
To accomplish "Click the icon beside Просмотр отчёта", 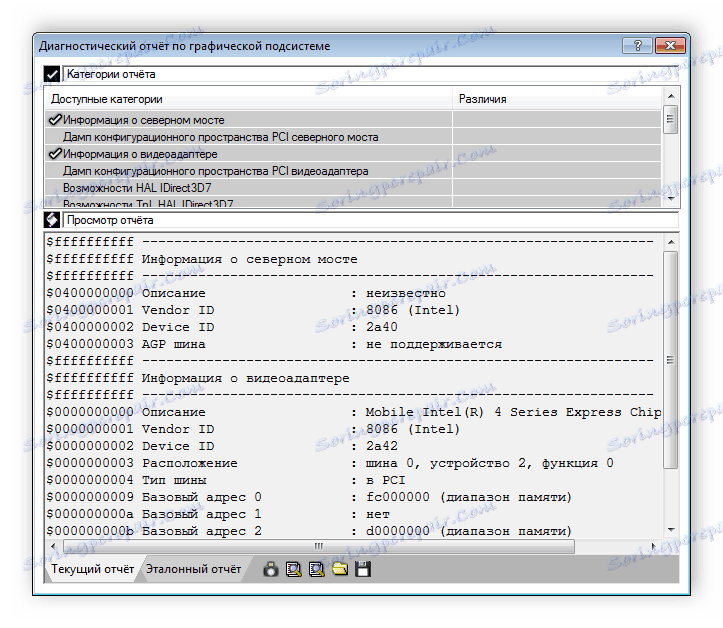I will pos(52,220).
